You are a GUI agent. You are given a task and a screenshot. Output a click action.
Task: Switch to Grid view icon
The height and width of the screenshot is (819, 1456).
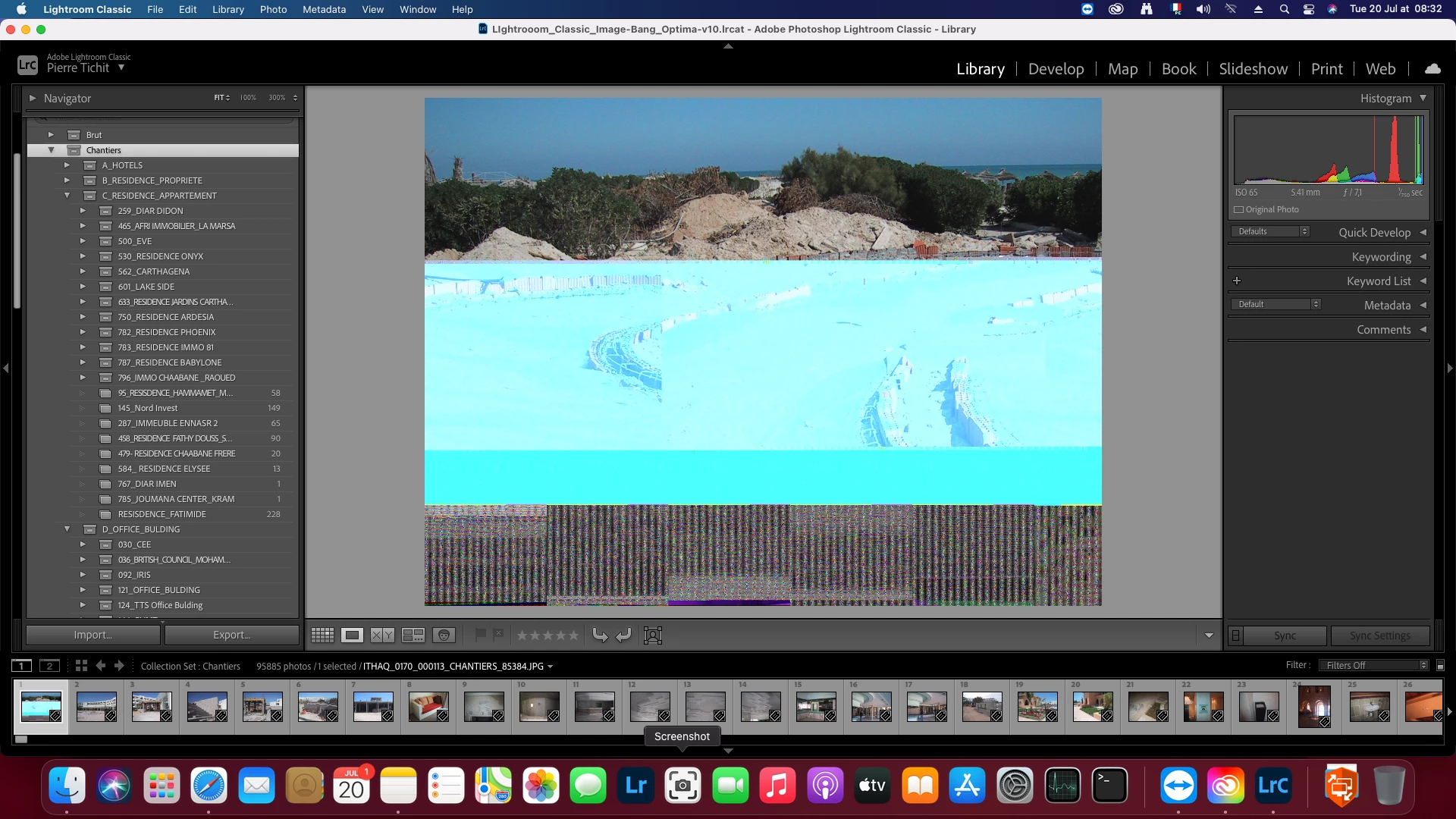(x=322, y=635)
